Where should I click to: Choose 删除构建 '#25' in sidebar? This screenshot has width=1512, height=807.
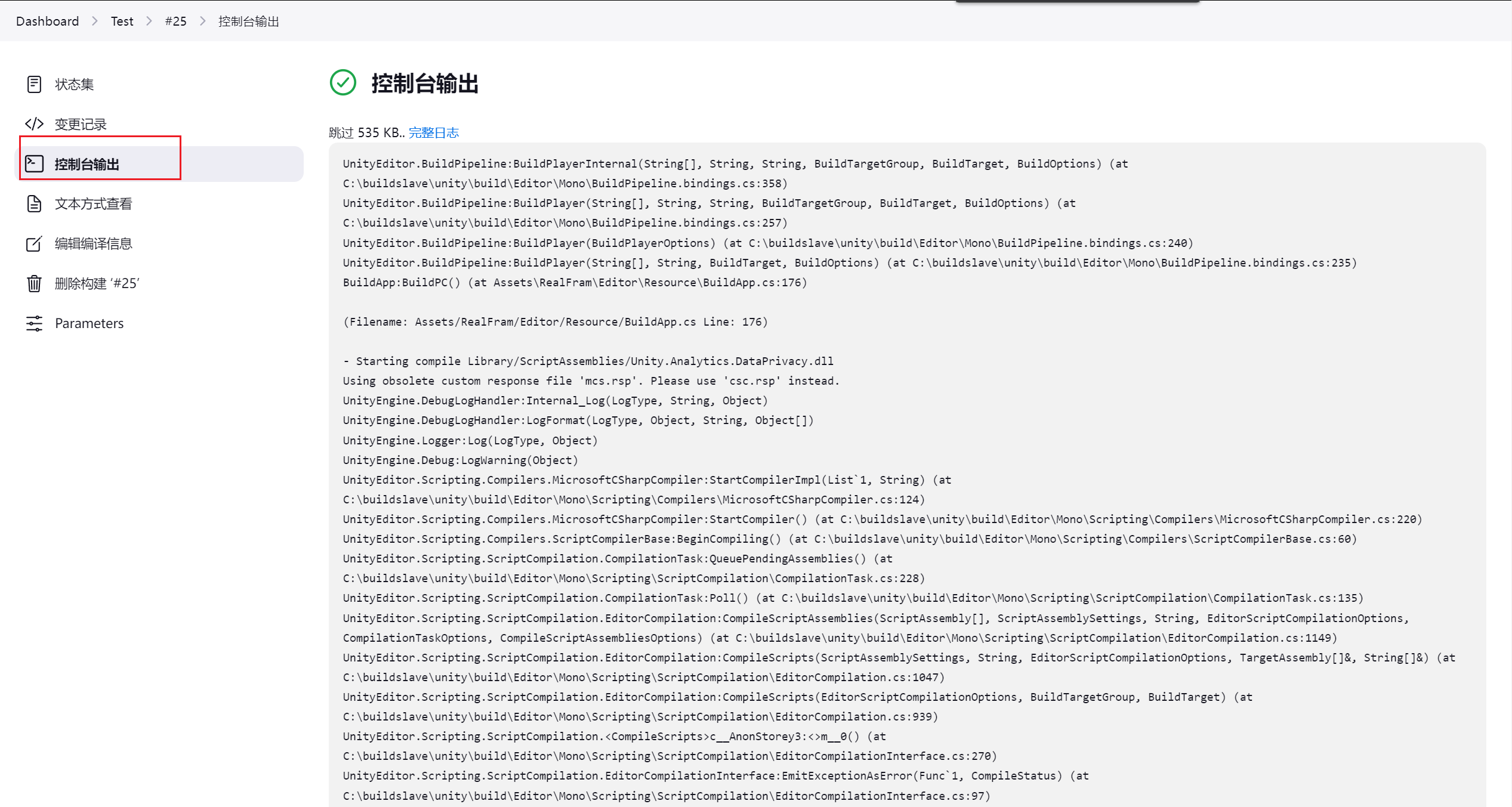[x=159, y=283]
